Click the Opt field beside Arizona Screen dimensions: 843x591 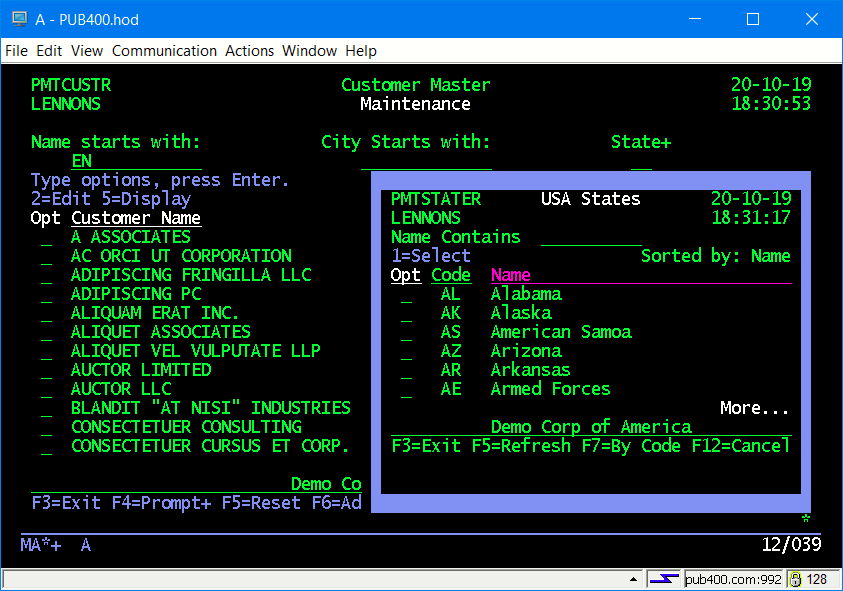(x=406, y=352)
